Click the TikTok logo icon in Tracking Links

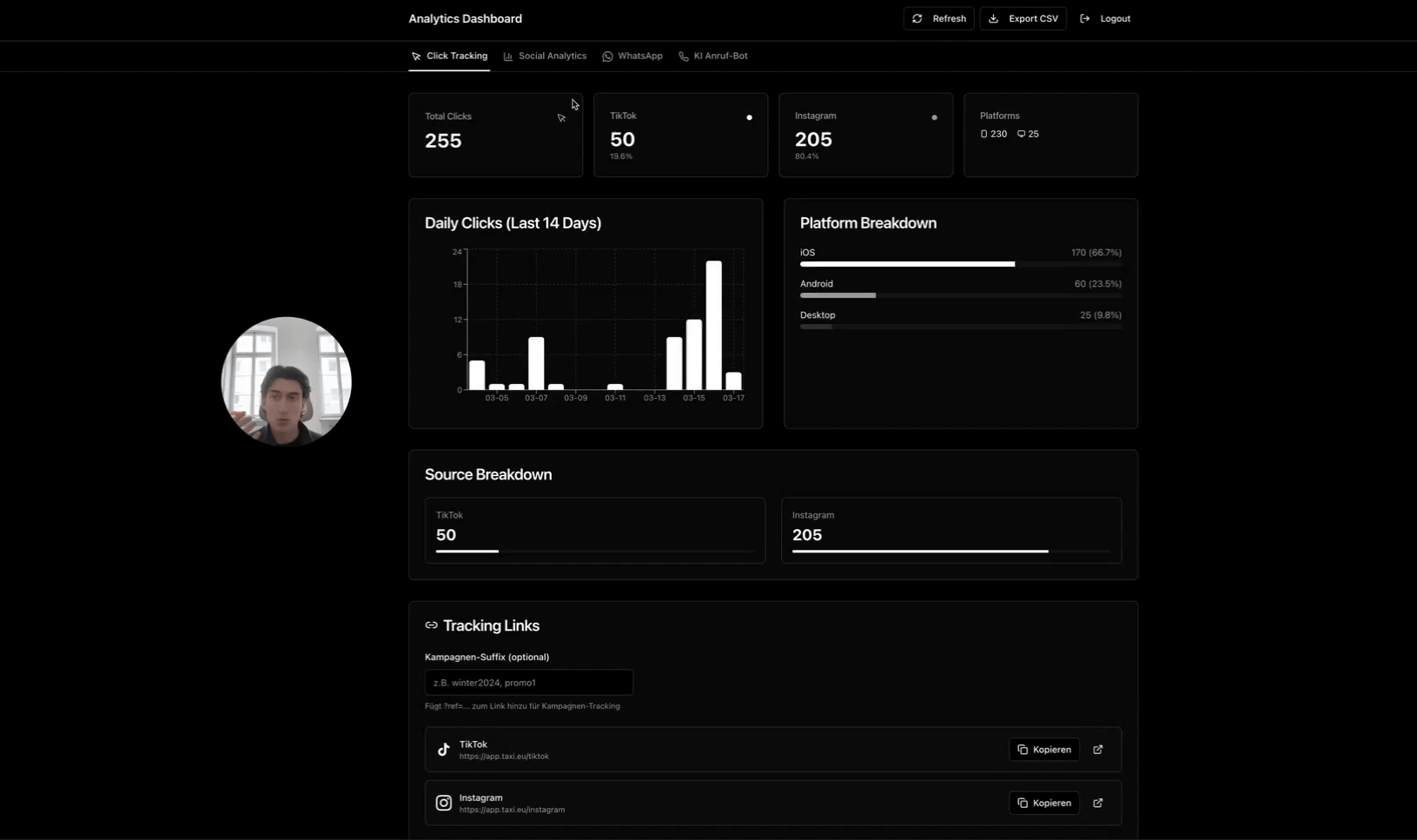444,750
